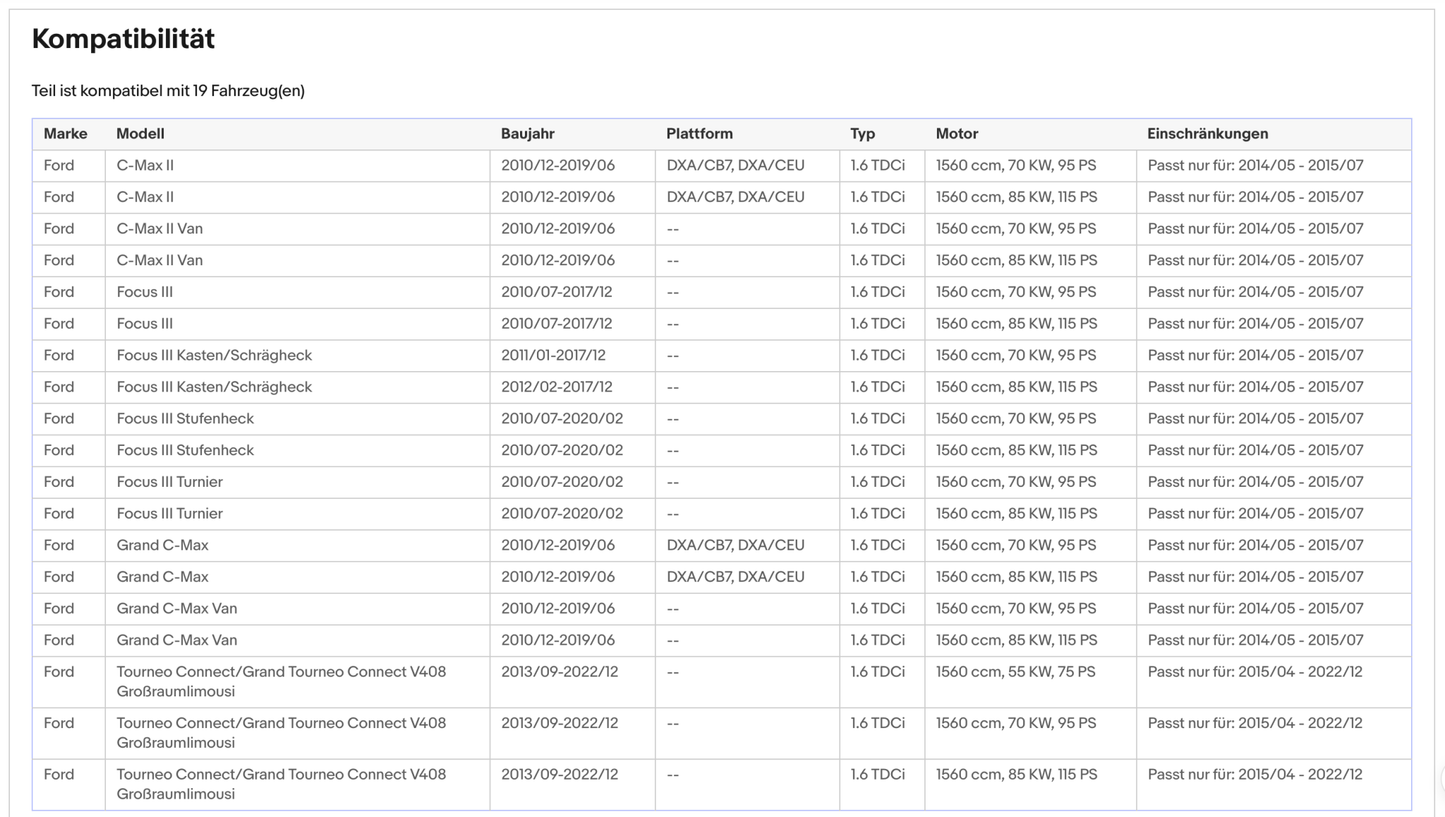Click the Plattform column header
Viewport: 1445px width, 817px height.
tap(699, 134)
